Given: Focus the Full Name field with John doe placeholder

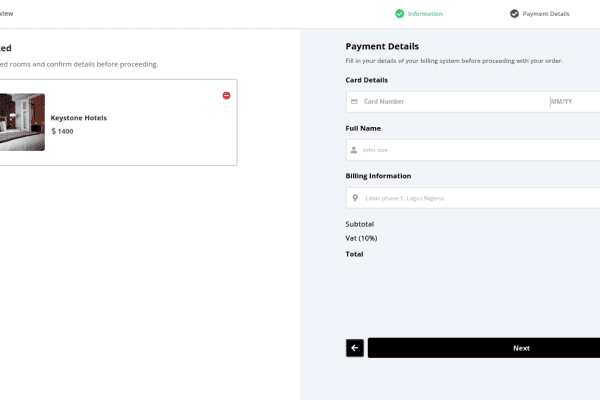Looking at the screenshot, I should click(x=473, y=150).
